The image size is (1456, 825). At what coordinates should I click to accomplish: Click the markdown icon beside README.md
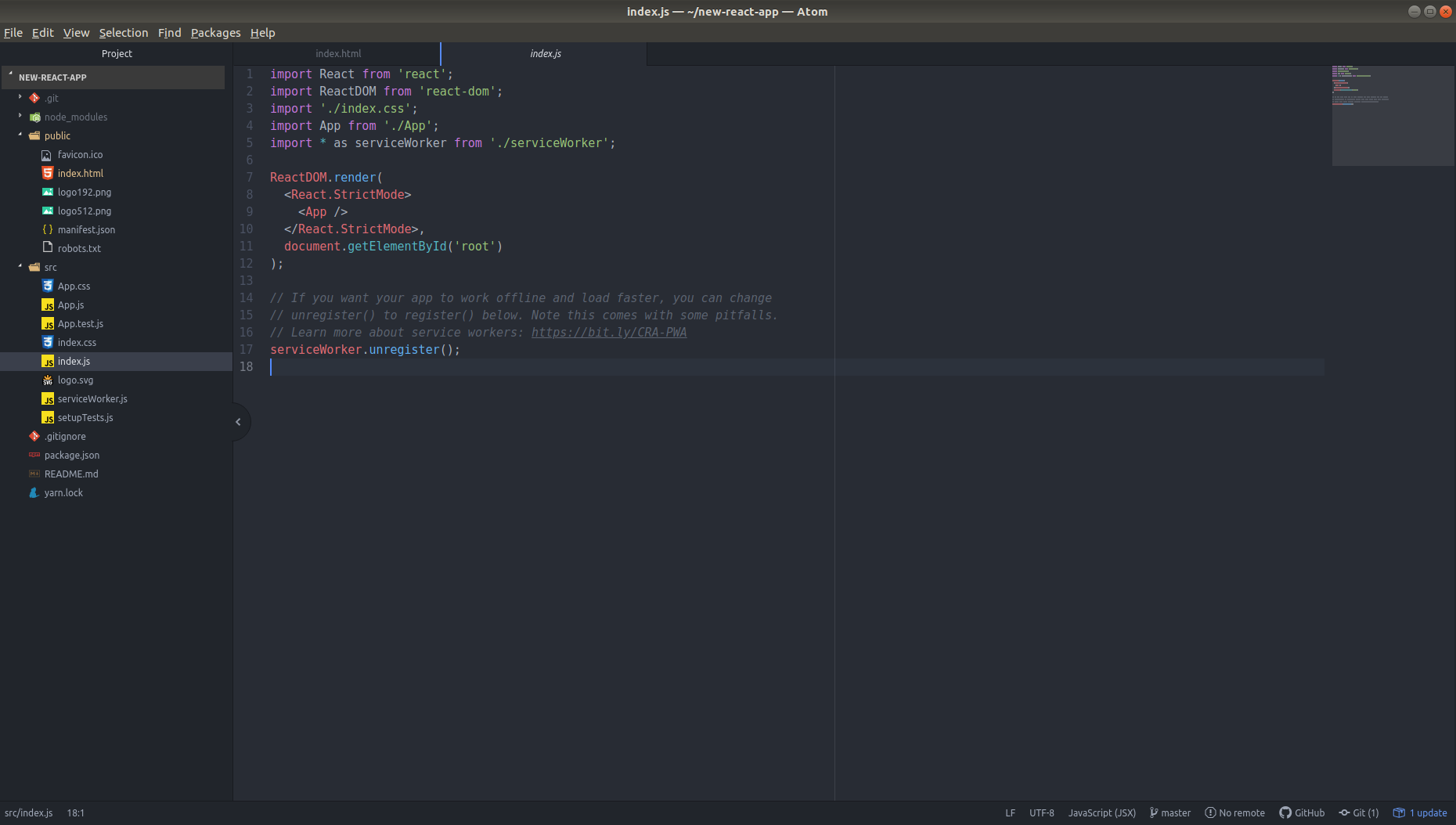point(34,474)
